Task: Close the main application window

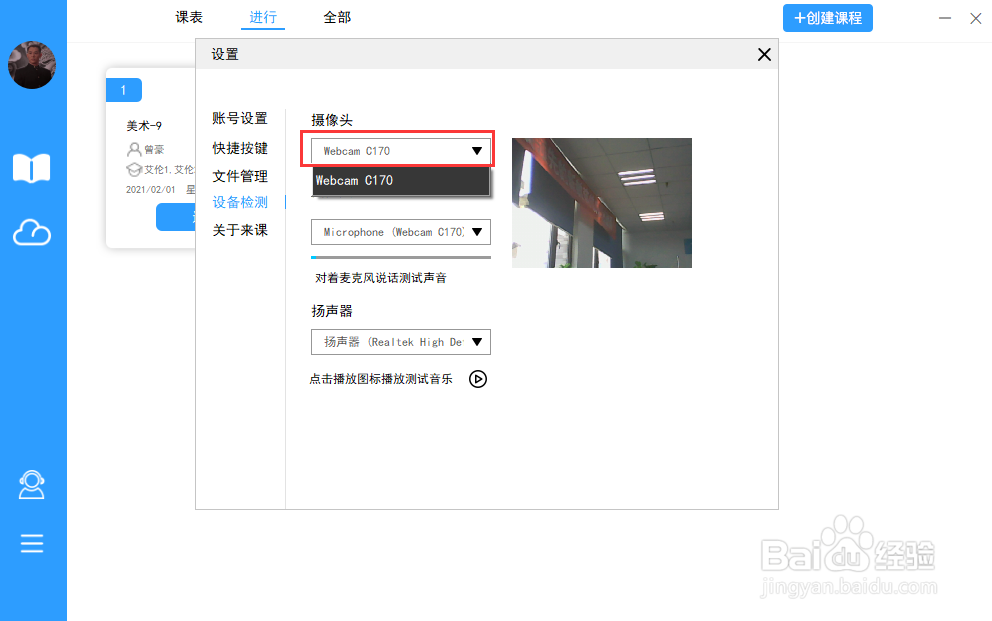Action: (976, 18)
